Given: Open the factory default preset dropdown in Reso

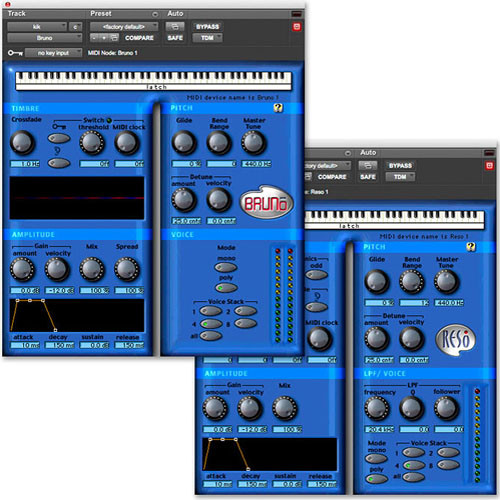Looking at the screenshot, I should pyautogui.click(x=328, y=166).
